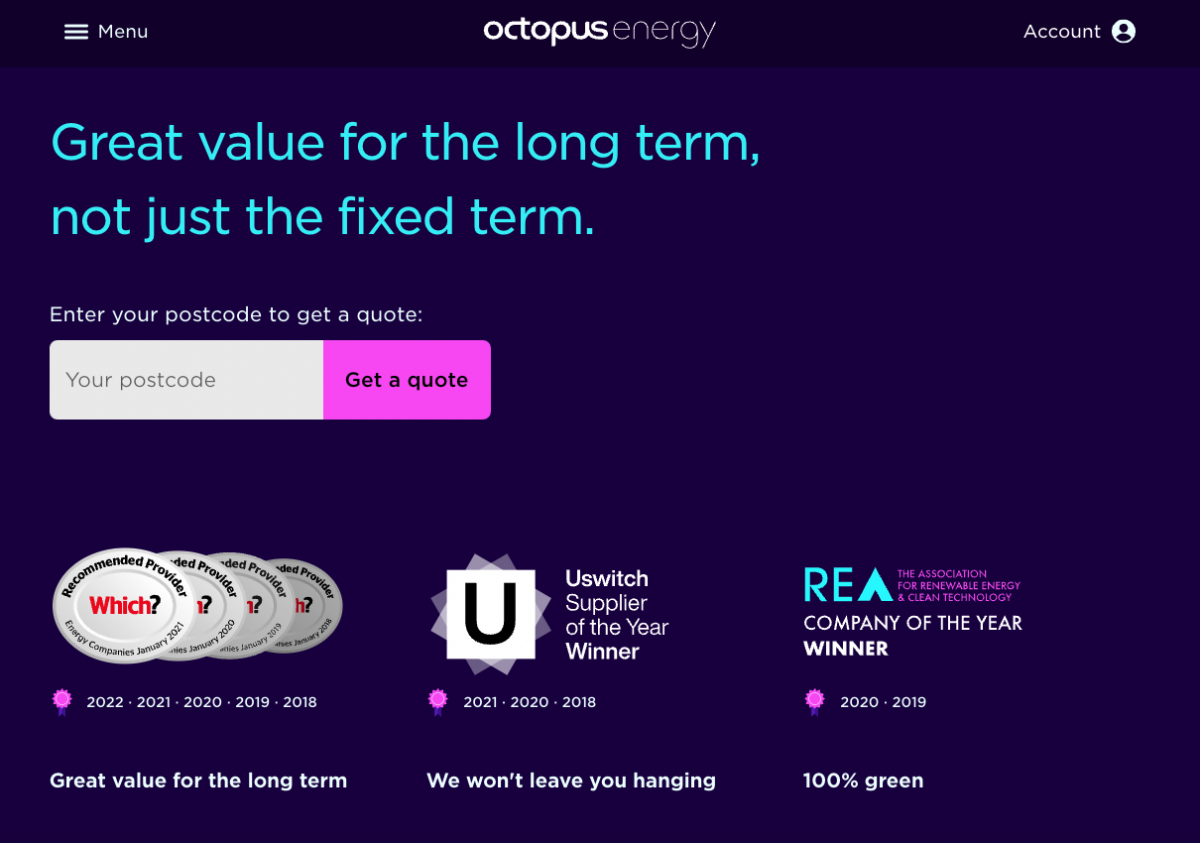Viewport: 1200px width, 843px height.
Task: Click the 2022 year in the Which? awards
Action: point(107,702)
